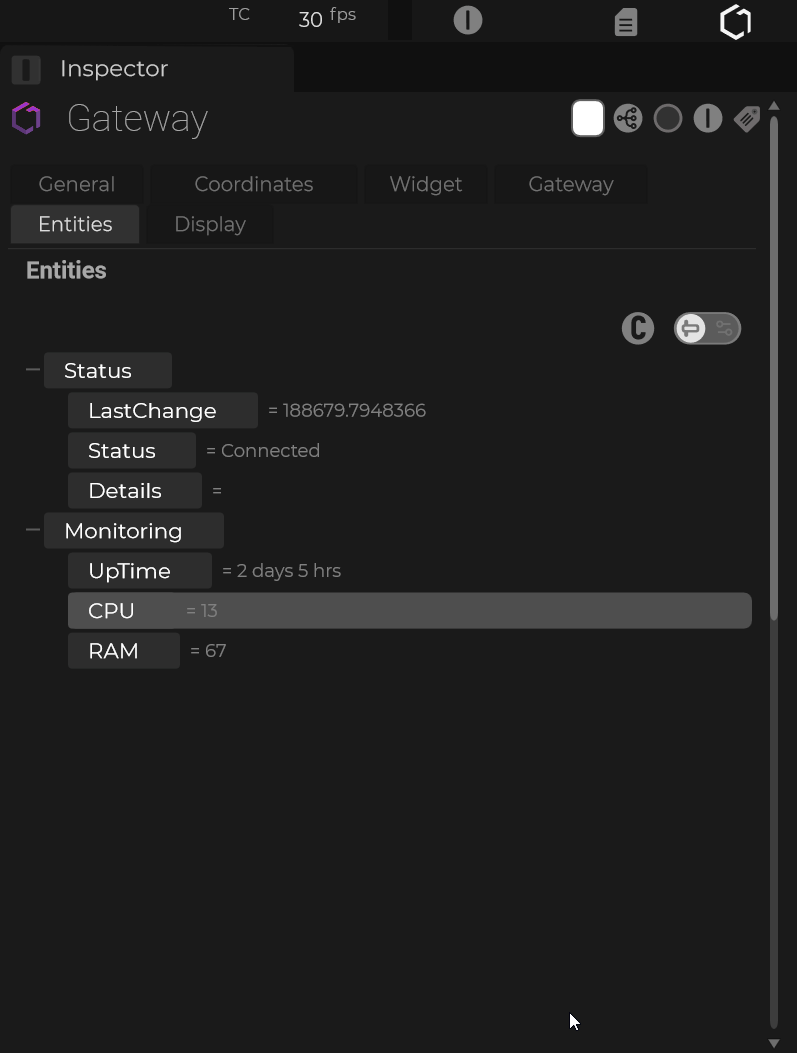Click the scrollbar down arrow
The width and height of the screenshot is (797, 1053).
point(774,1043)
